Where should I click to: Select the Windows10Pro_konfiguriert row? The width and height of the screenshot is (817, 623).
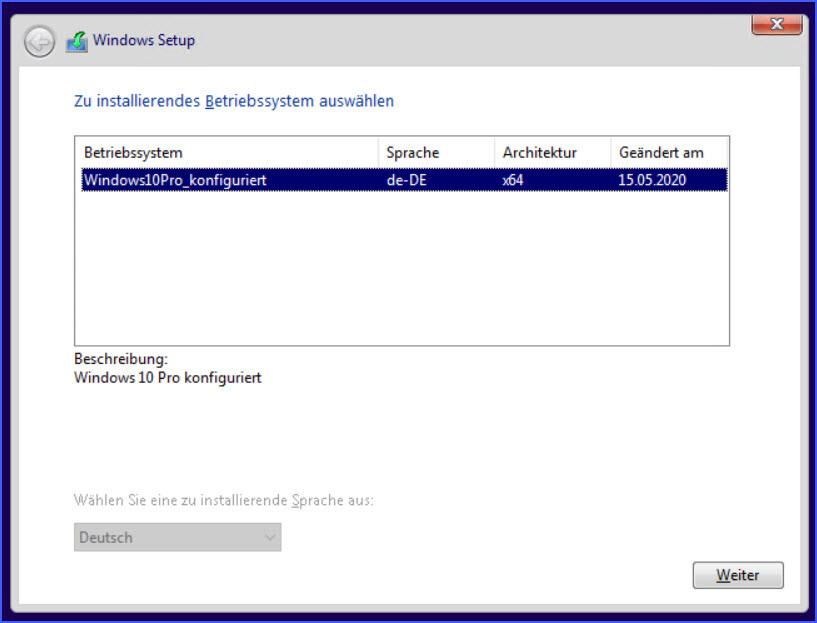coord(404,180)
